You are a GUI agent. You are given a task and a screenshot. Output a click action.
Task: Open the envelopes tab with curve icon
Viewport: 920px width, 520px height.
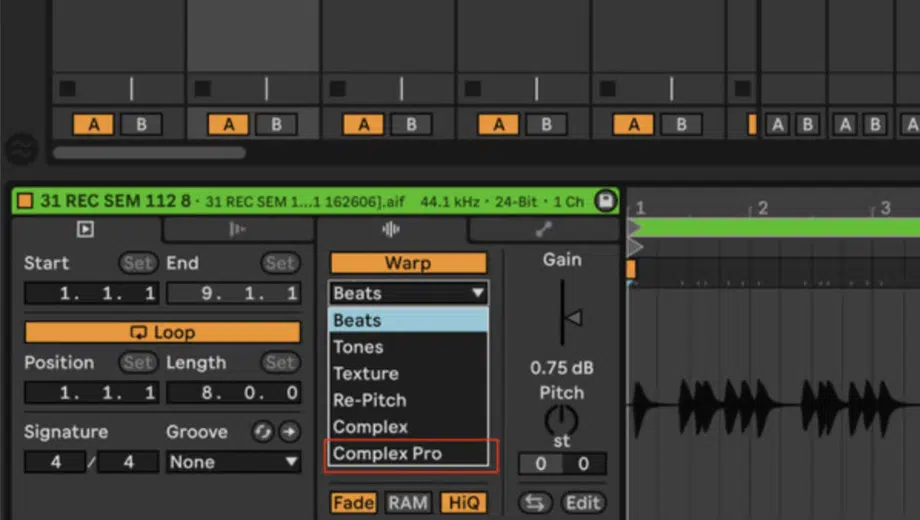544,229
